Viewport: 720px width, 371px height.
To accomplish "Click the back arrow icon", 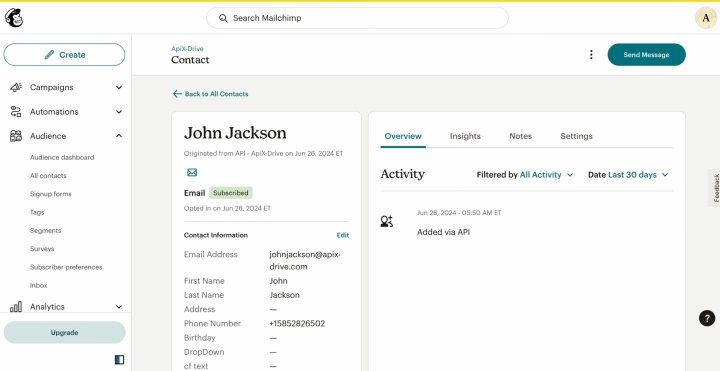I will pos(177,94).
